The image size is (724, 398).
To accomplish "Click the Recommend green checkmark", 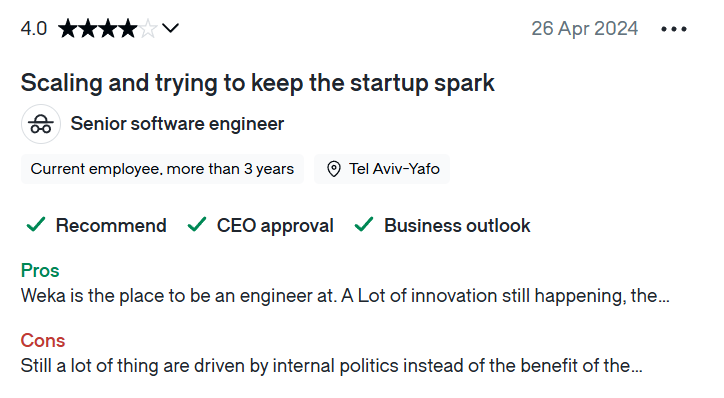I will (36, 225).
